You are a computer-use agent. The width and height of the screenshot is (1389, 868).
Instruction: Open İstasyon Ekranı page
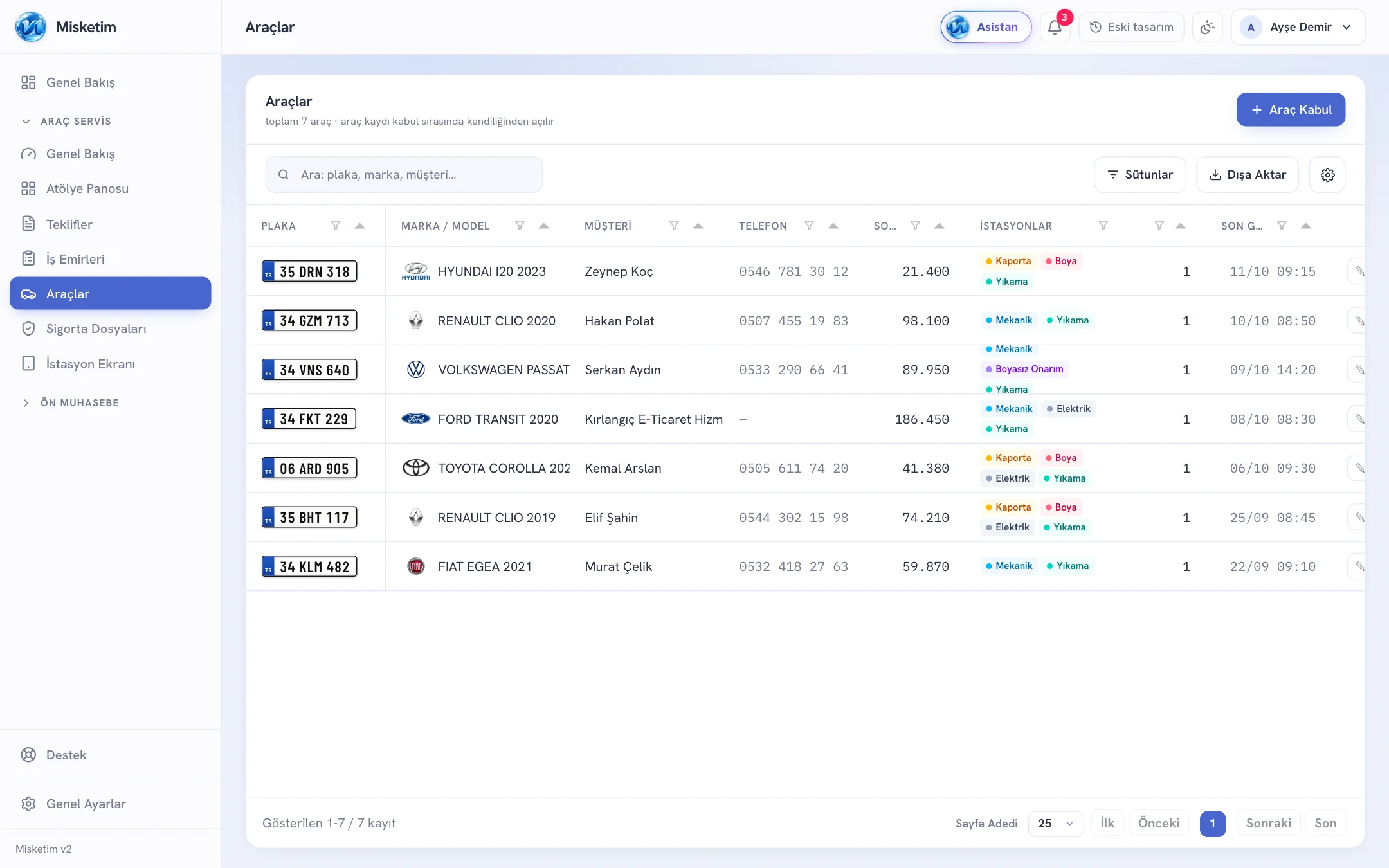111,364
